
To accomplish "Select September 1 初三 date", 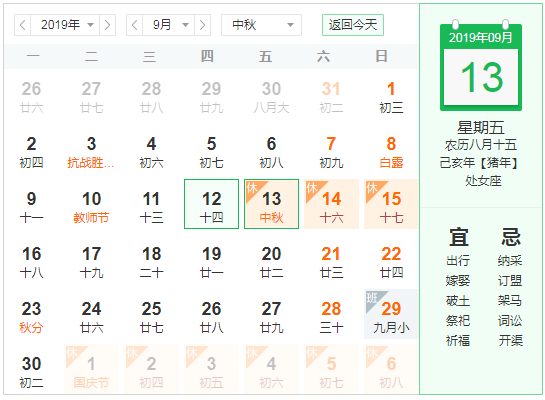I will pyautogui.click(x=391, y=97).
